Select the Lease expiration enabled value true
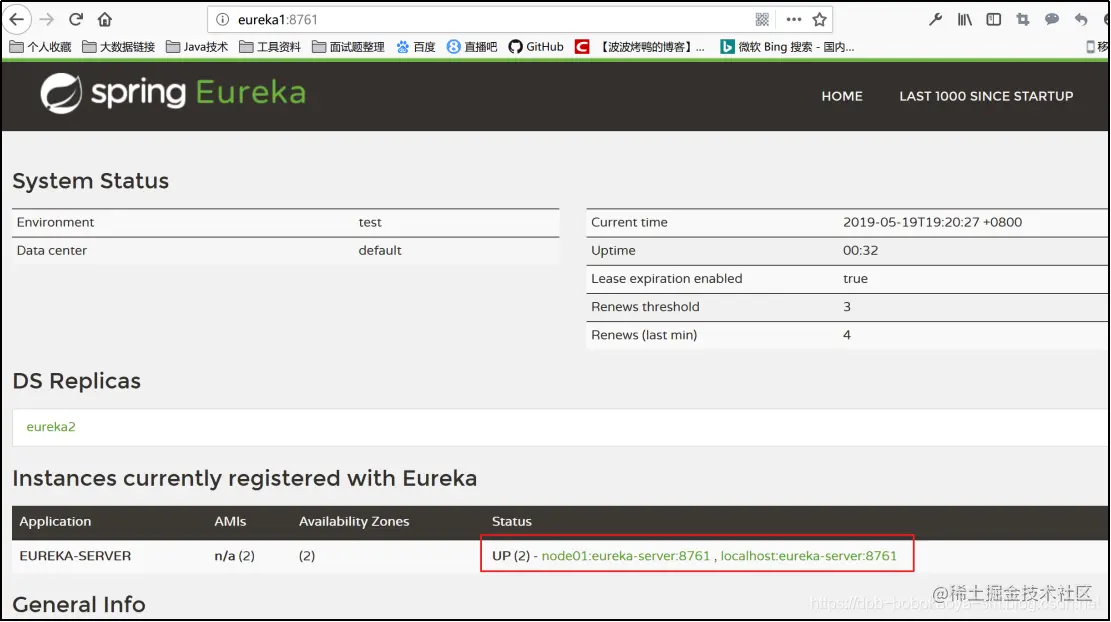This screenshot has width=1111, height=622. click(x=855, y=278)
